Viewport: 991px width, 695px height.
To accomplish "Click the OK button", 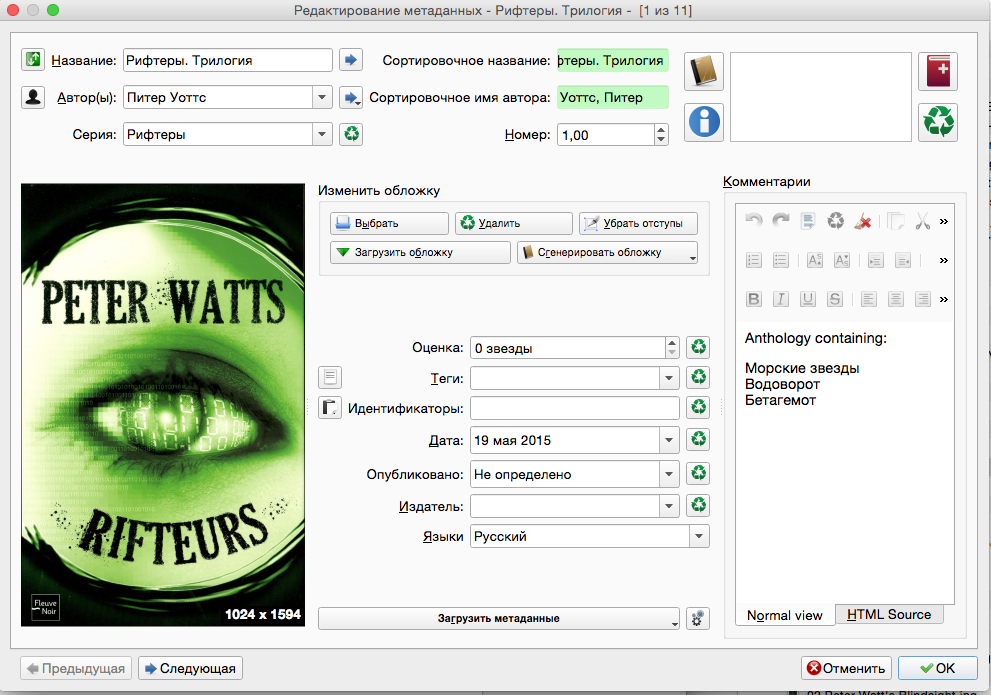I will [937, 668].
